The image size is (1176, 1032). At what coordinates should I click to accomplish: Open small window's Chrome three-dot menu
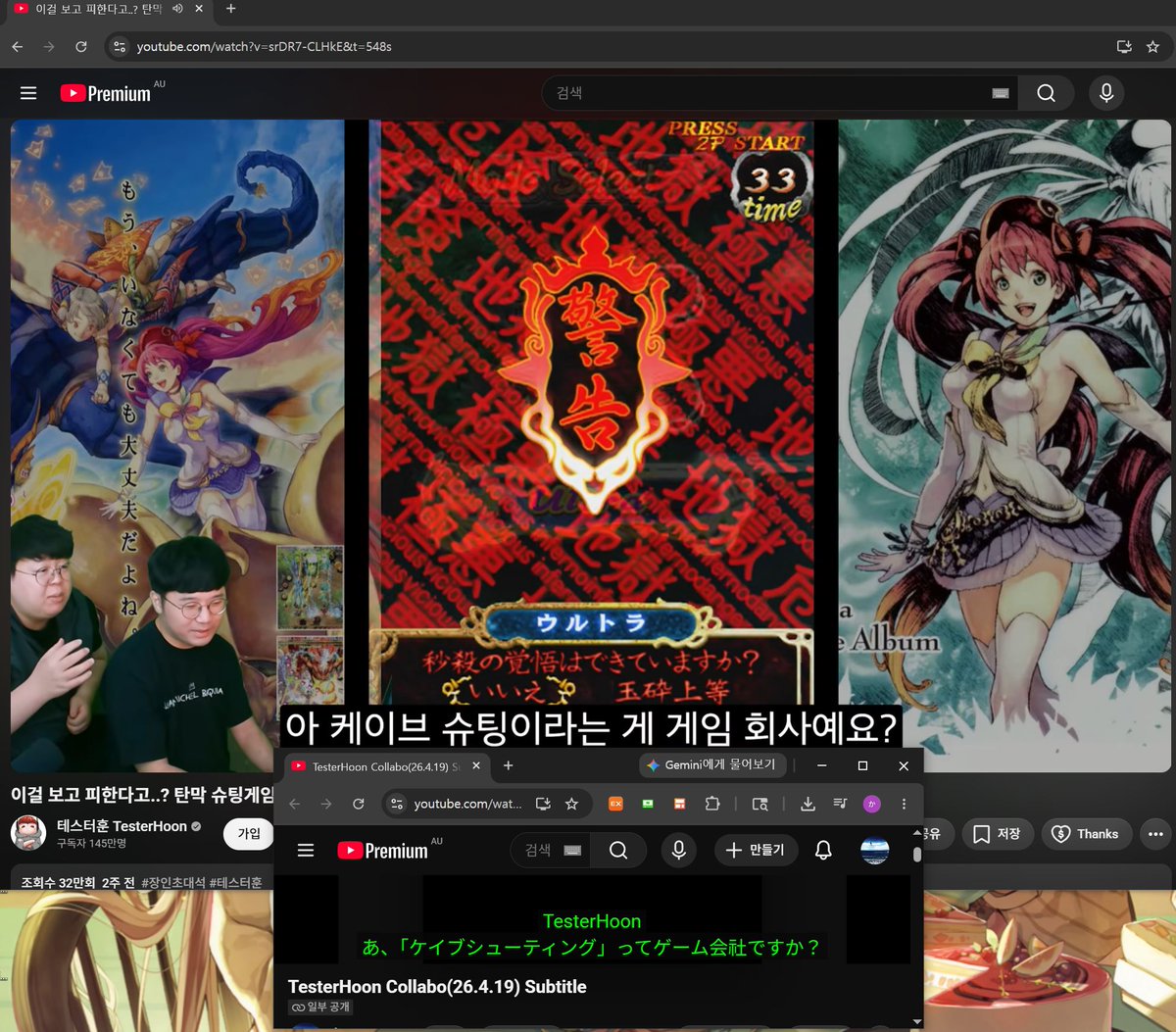[904, 804]
